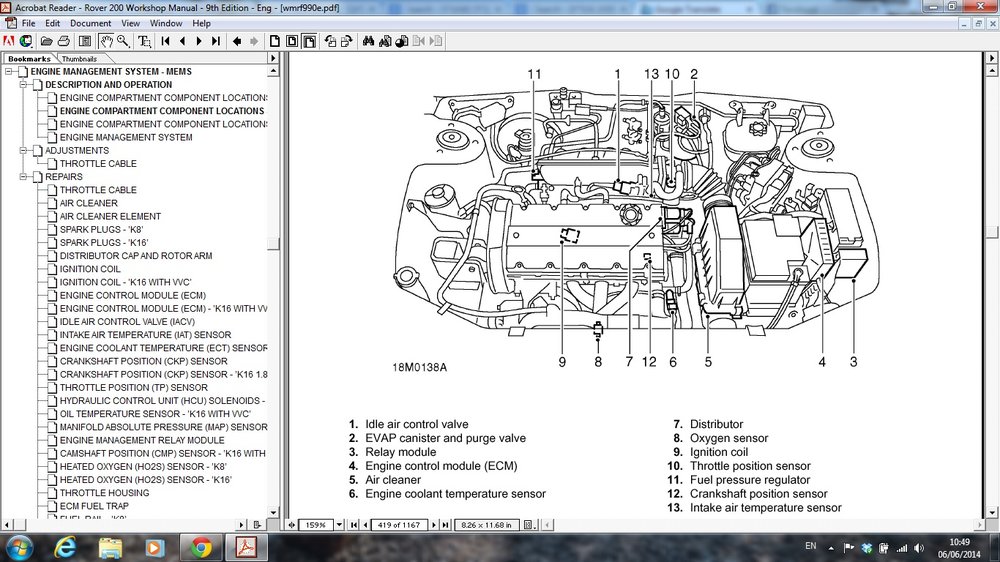
Task: Open the web browser toolbar icon
Action: point(26,41)
